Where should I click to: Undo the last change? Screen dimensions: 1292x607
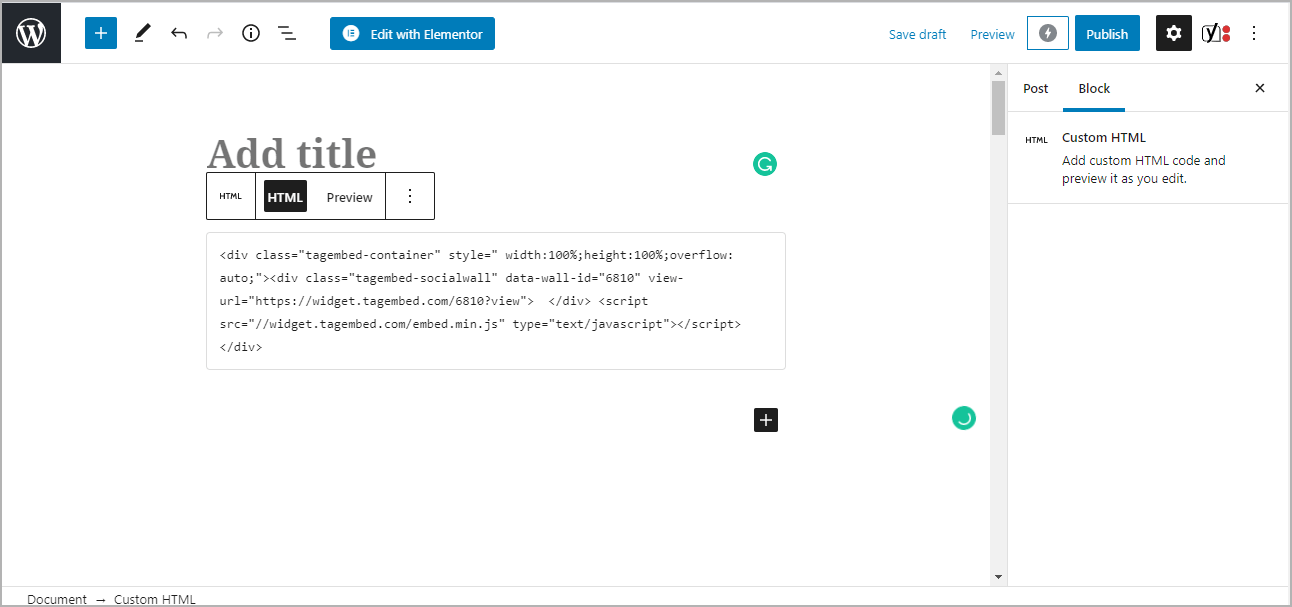pos(179,33)
